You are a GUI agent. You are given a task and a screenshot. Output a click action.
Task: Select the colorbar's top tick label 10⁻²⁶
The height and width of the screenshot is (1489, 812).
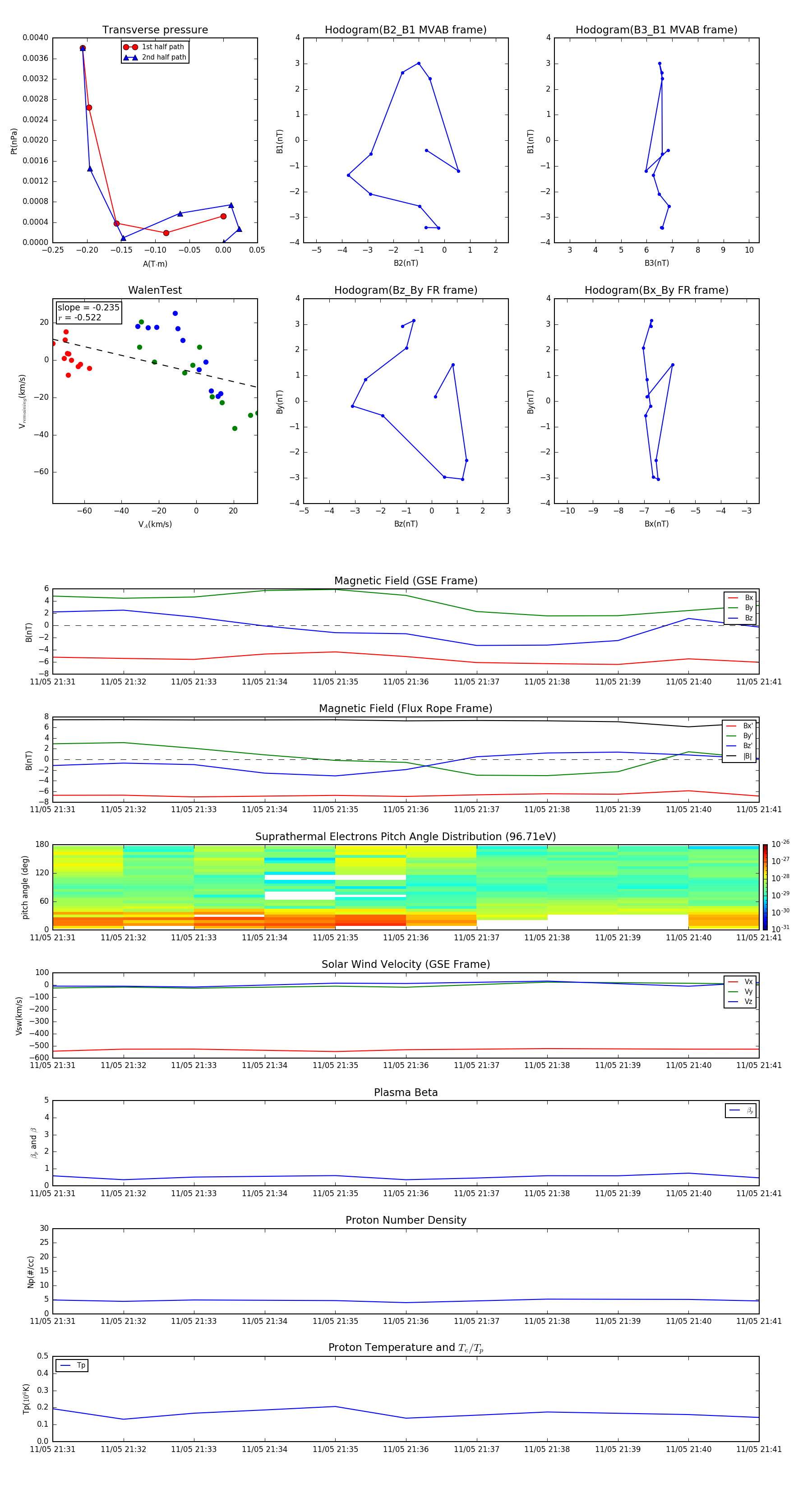pyautogui.click(x=780, y=844)
